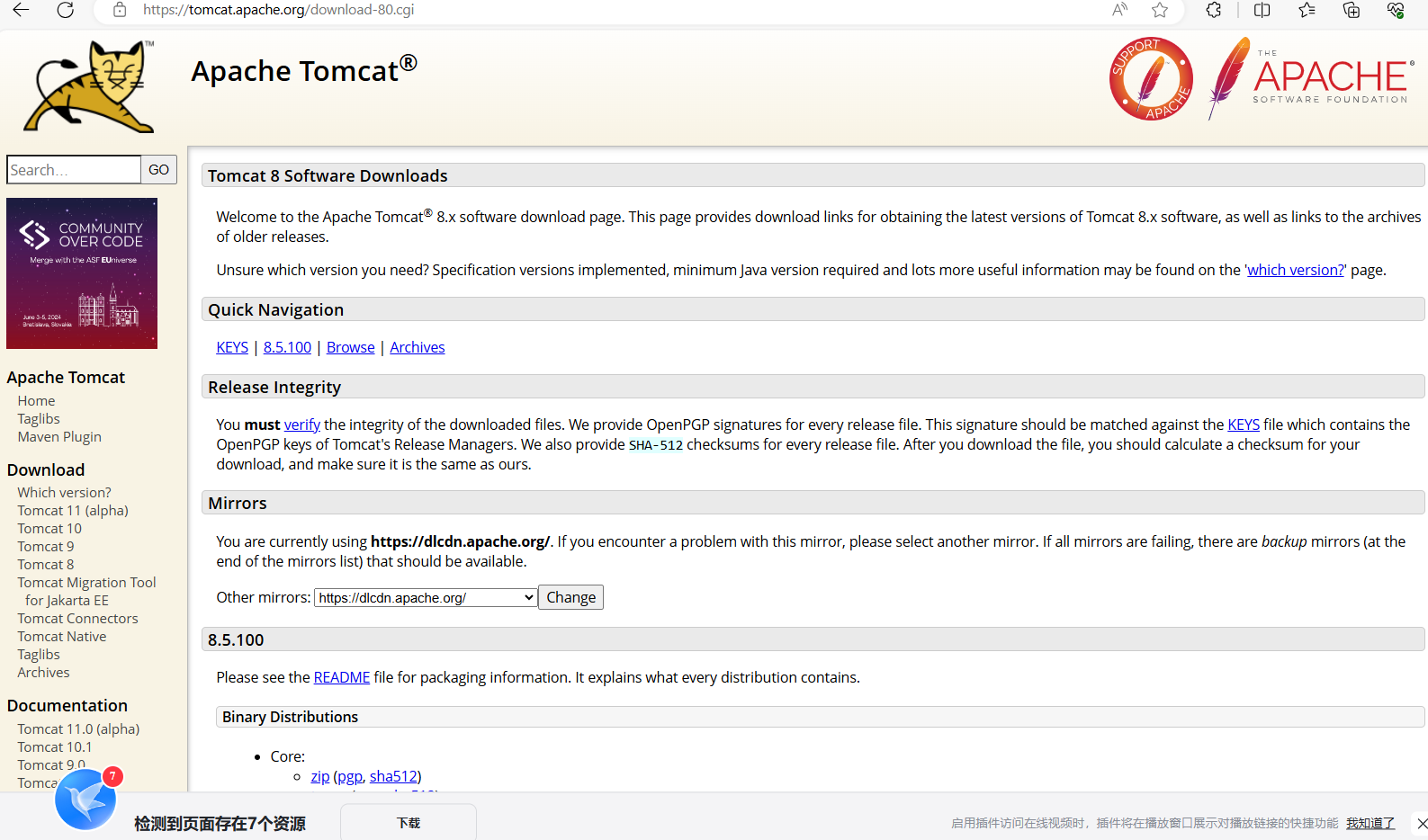This screenshot has height=840, width=1428.
Task: Download the Core zip link
Action: click(320, 776)
